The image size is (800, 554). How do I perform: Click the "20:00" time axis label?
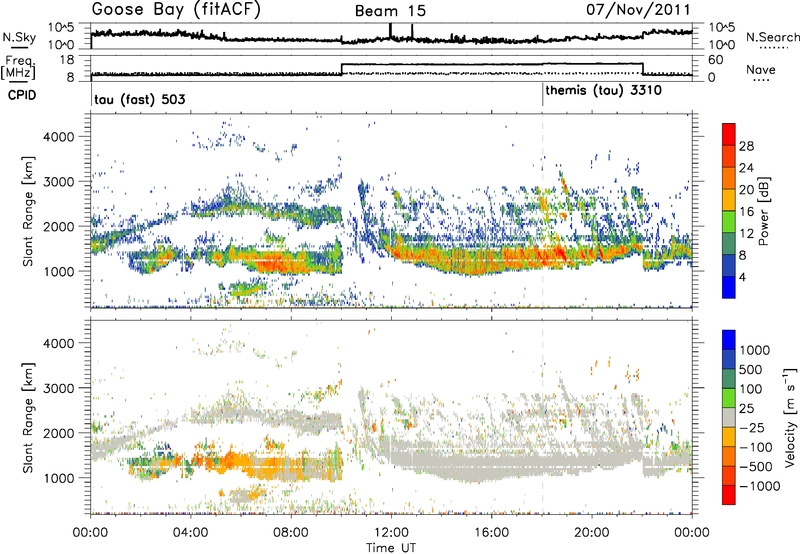[x=591, y=533]
